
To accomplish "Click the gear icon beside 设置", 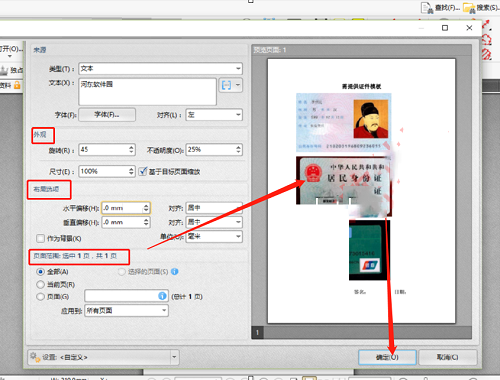I will 35,357.
